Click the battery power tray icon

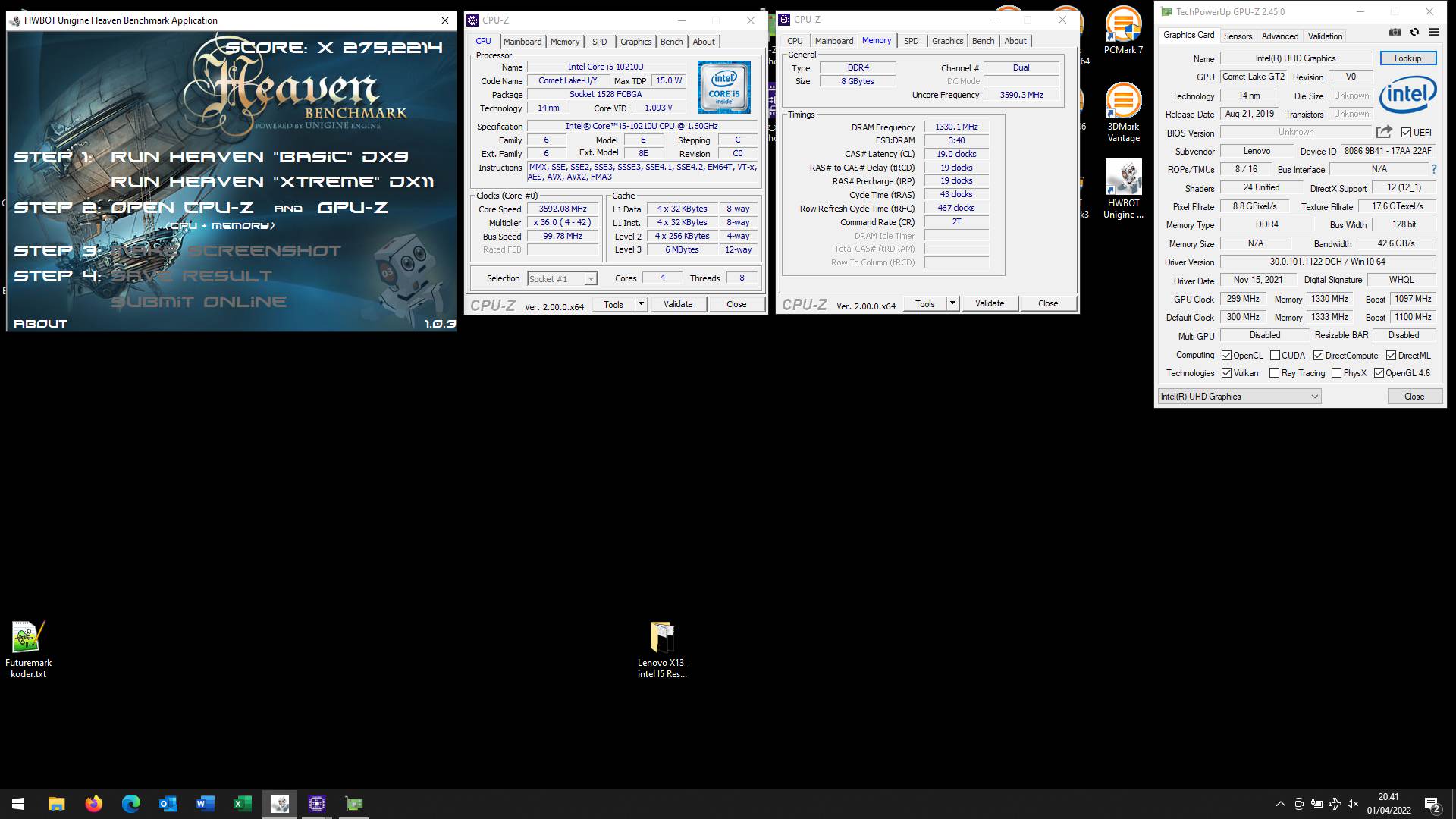click(1317, 804)
